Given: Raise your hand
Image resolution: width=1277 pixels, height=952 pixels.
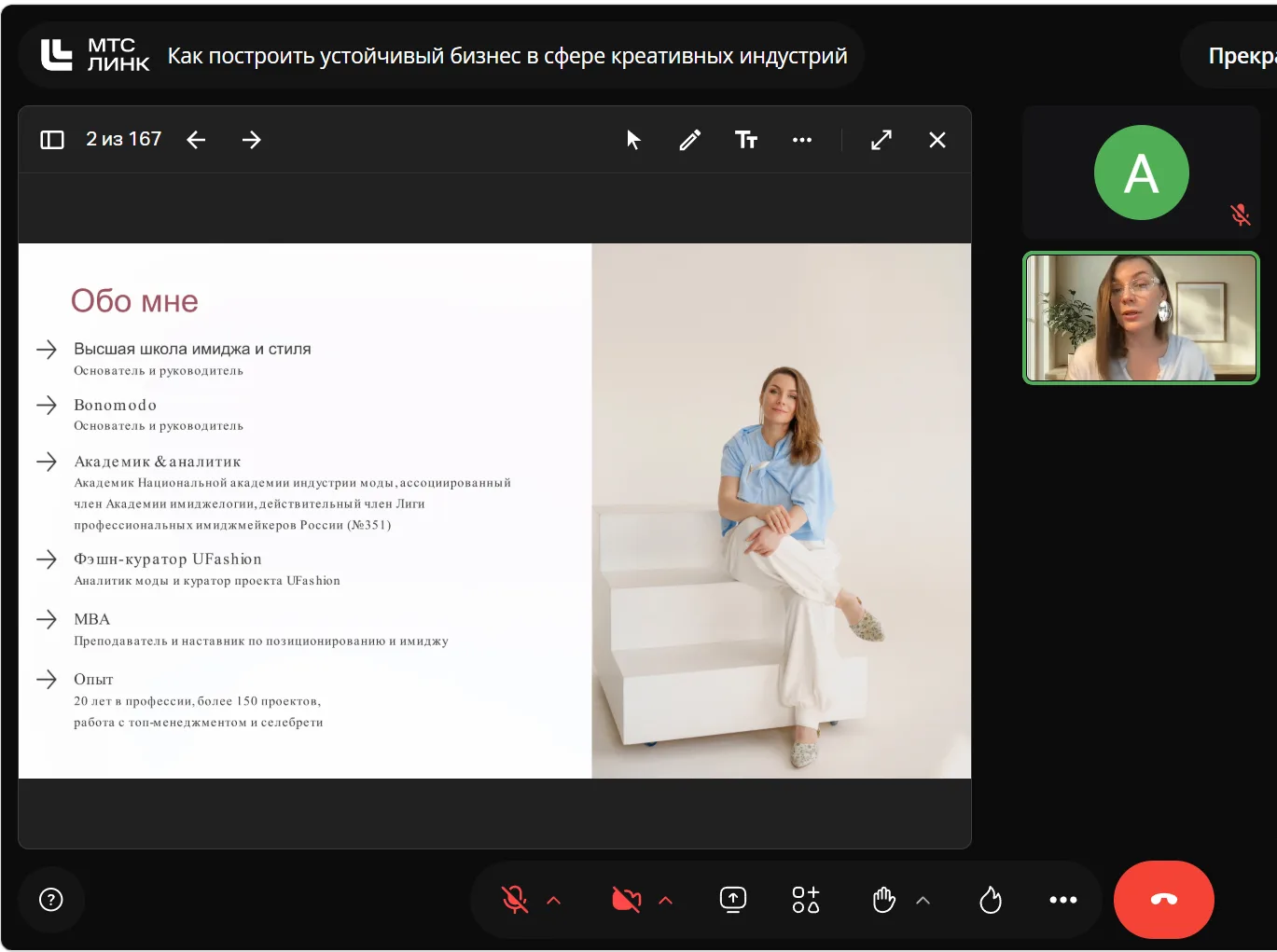Looking at the screenshot, I should click(883, 900).
